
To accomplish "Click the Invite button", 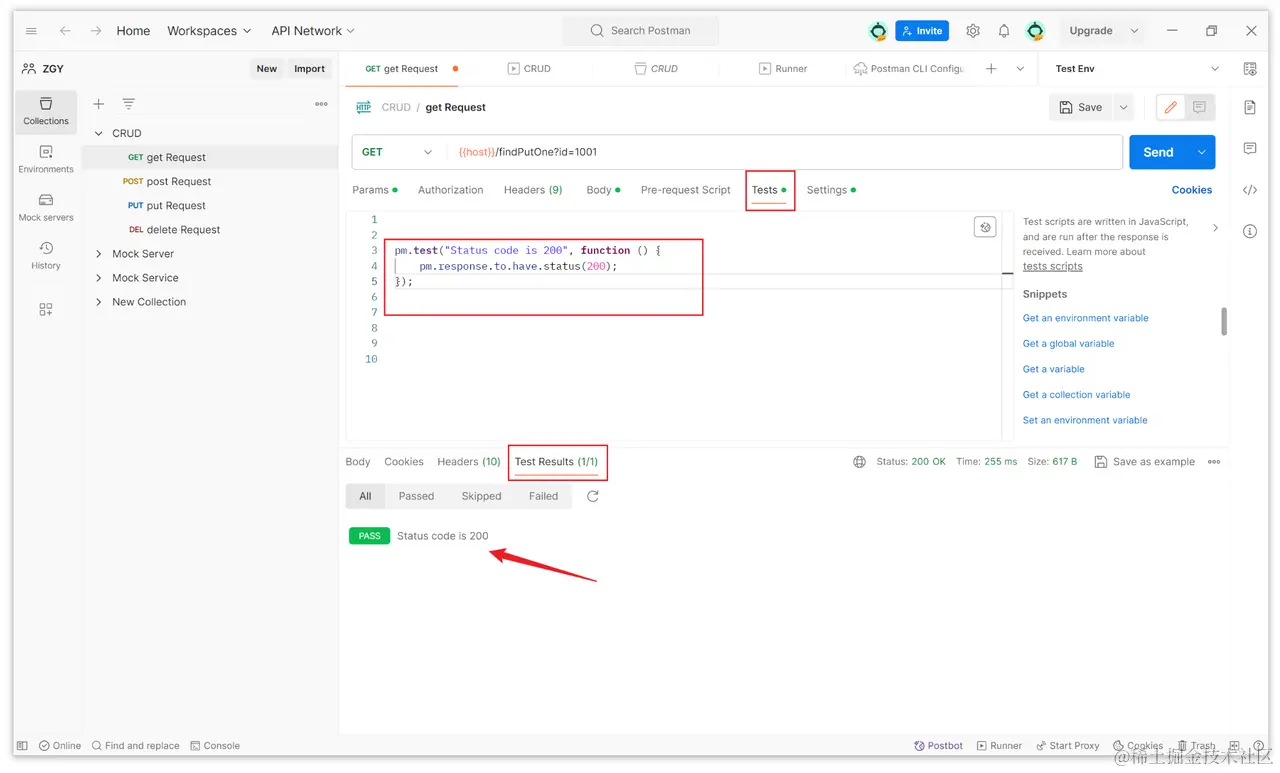I will point(922,31).
